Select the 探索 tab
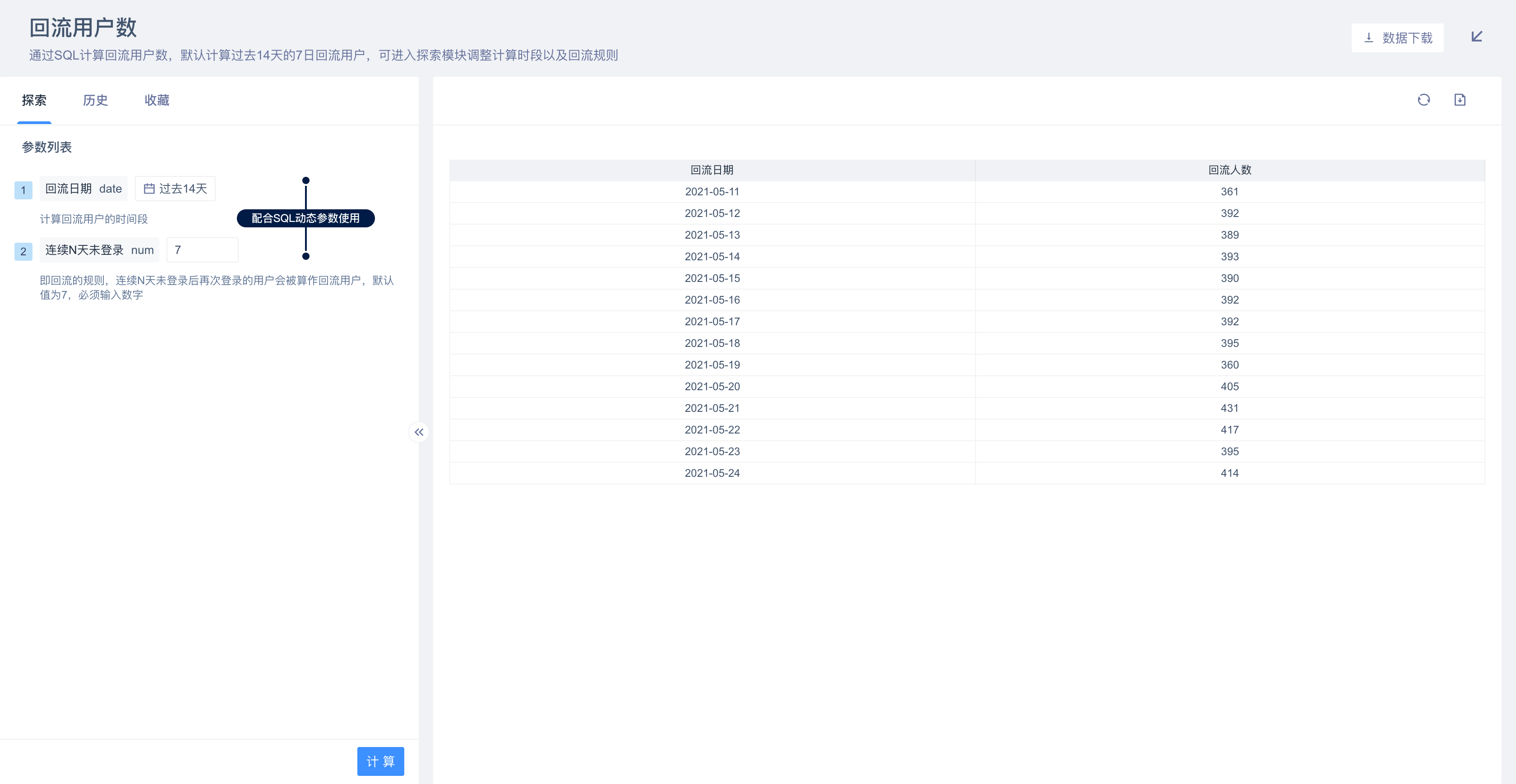Image resolution: width=1516 pixels, height=784 pixels. coord(34,101)
